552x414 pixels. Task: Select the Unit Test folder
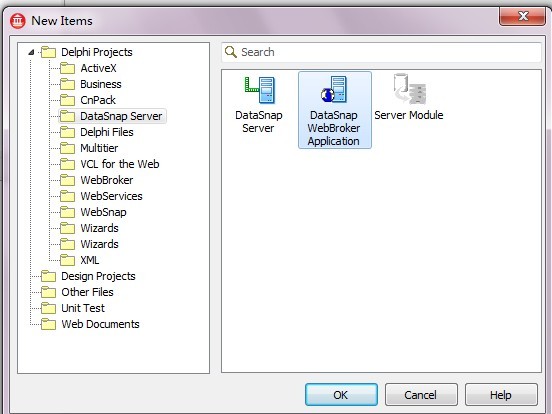pos(83,308)
